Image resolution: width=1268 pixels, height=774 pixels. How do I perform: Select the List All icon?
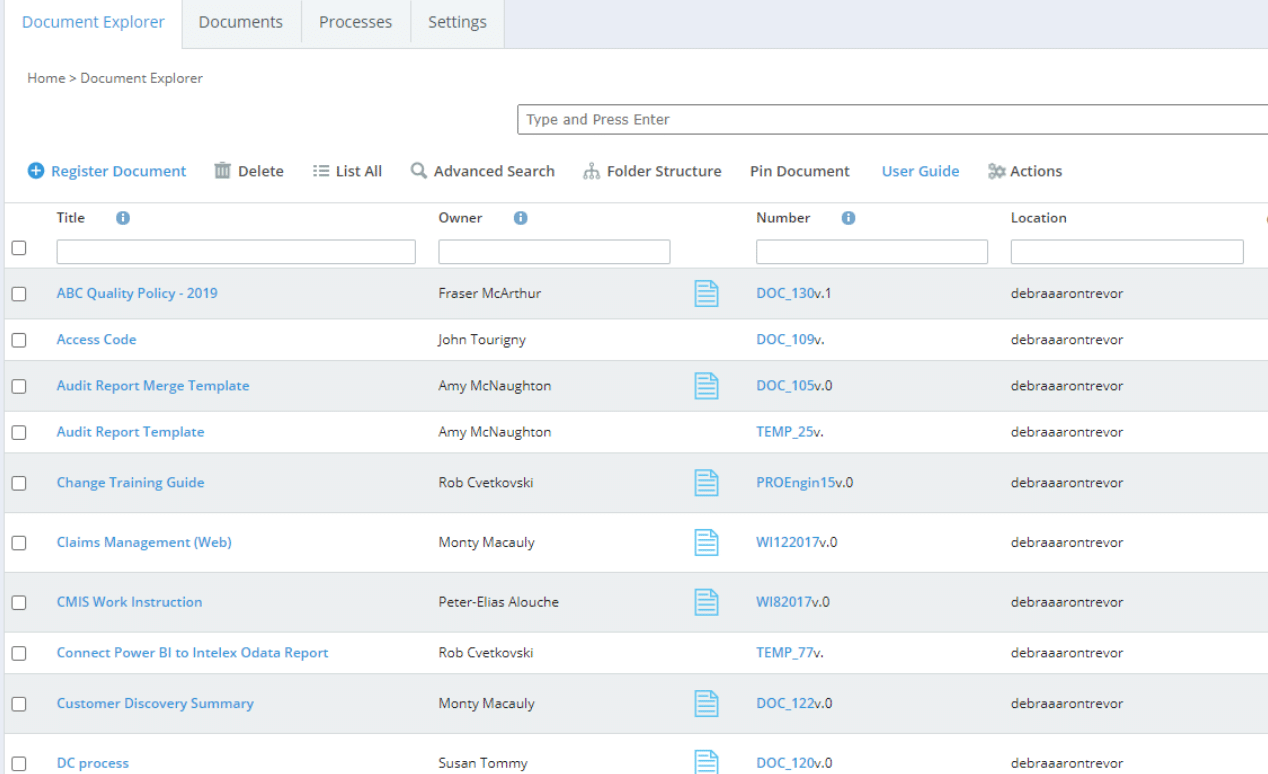point(322,170)
